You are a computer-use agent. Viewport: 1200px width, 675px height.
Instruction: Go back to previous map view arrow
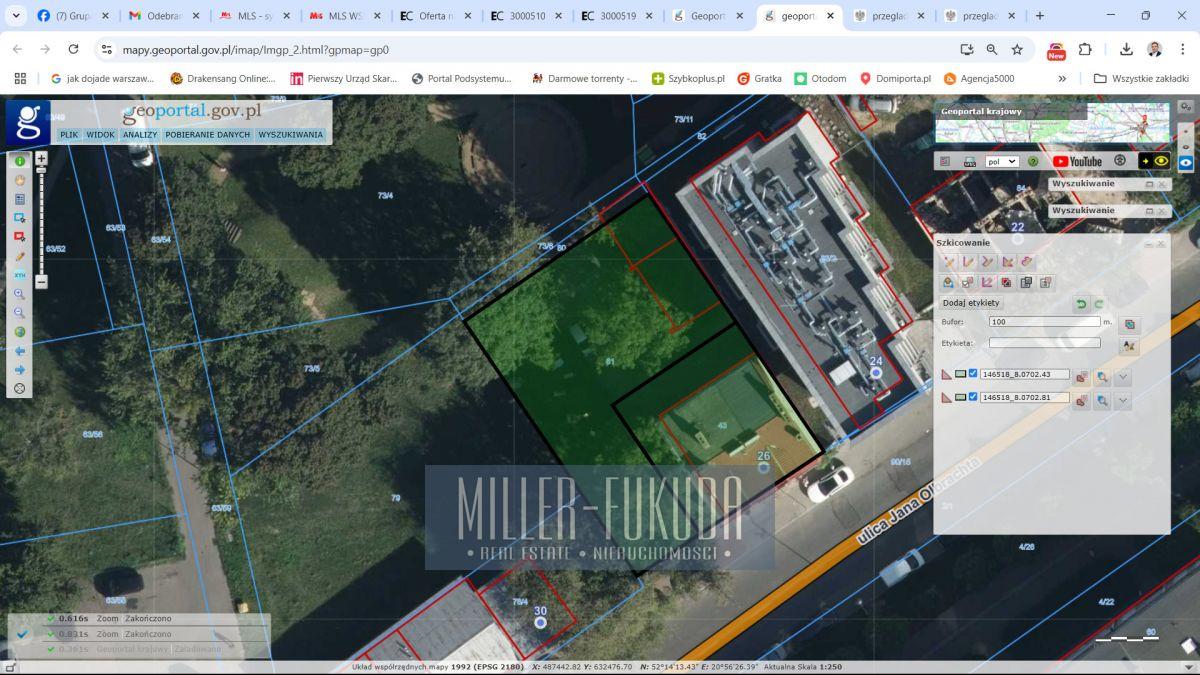click(x=19, y=351)
